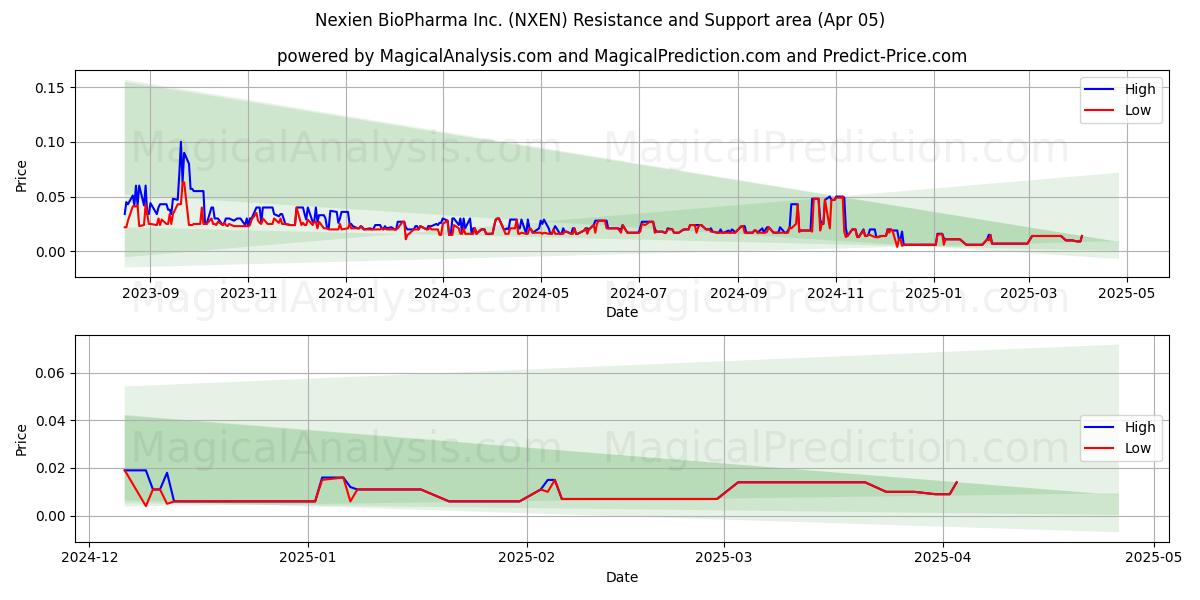Click the "2023-09" tick label
Viewport: 1200px width, 600px height.
click(150, 294)
